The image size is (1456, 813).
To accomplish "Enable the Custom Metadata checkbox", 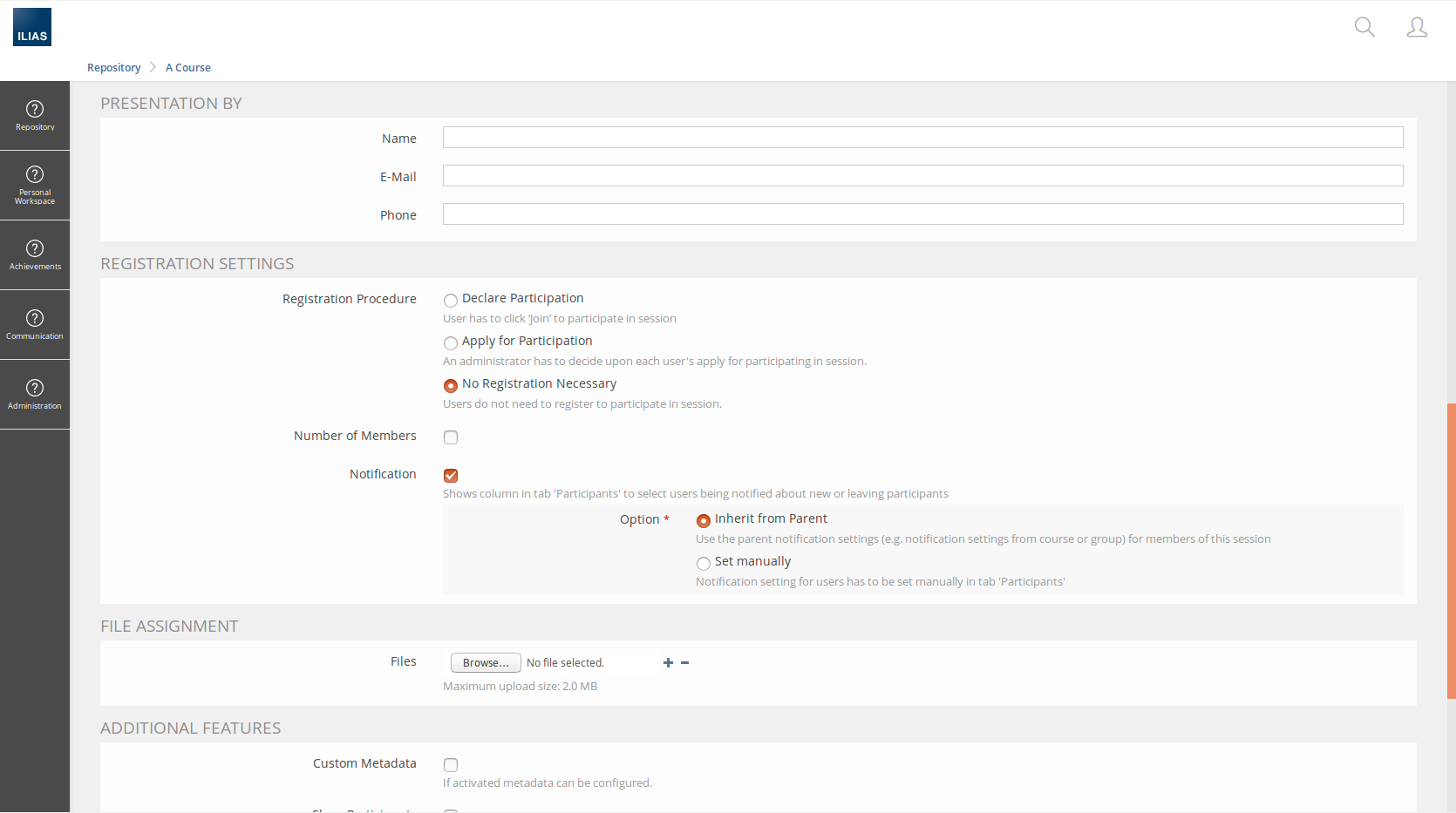I will (x=451, y=765).
